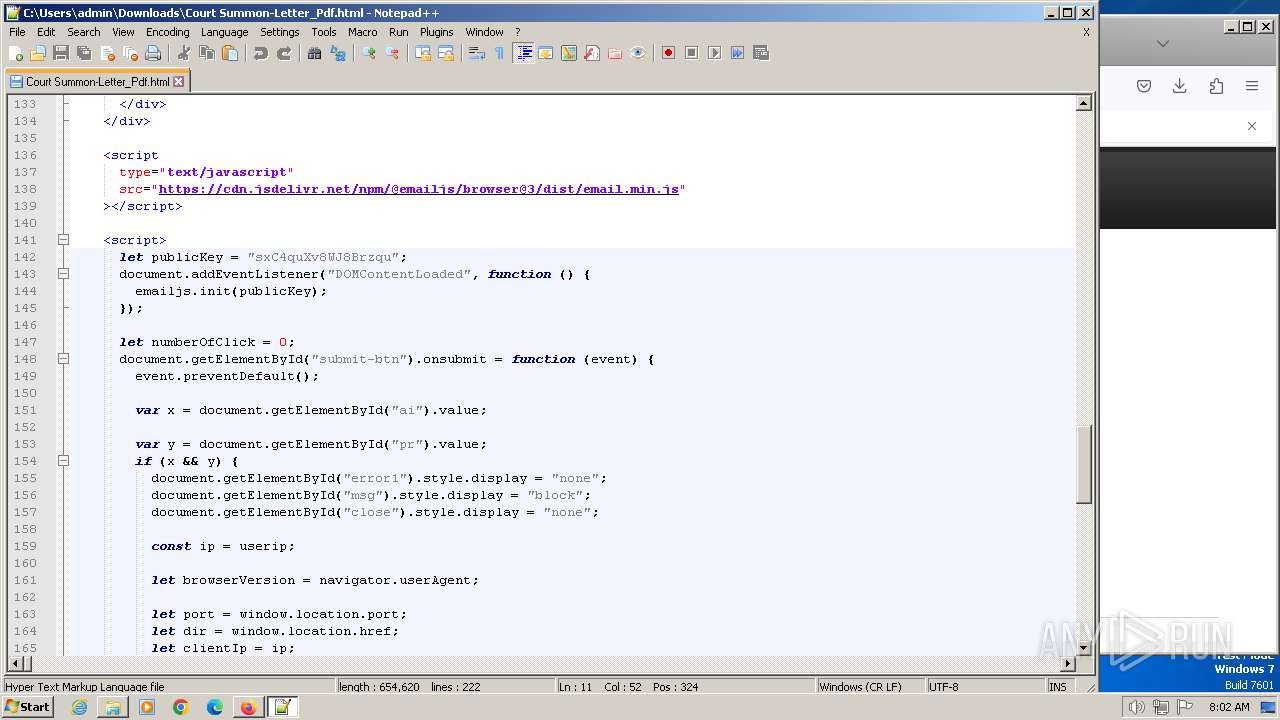Open Firefox downloads icon in browser window

point(1180,86)
